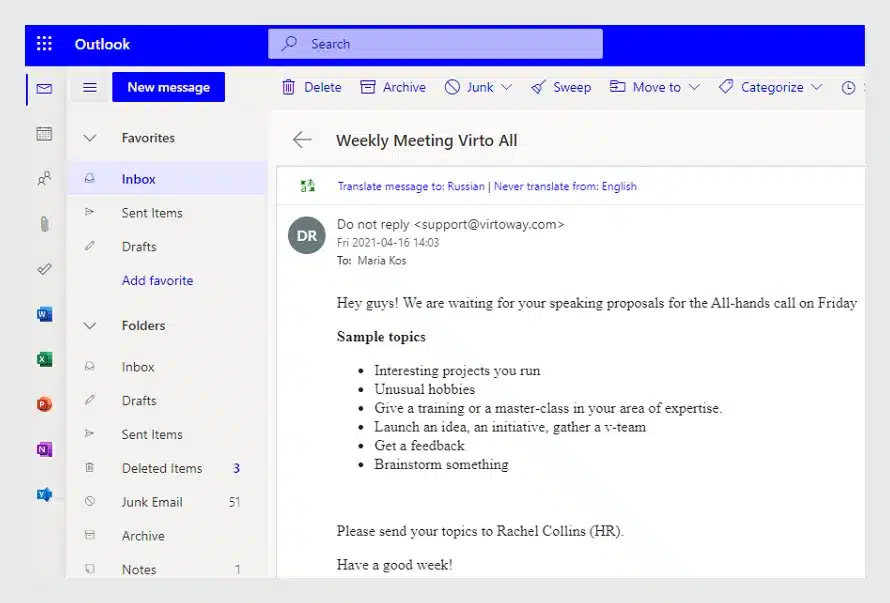The image size is (890, 603).
Task: Click sender address support@virtoway.com
Action: tap(489, 224)
